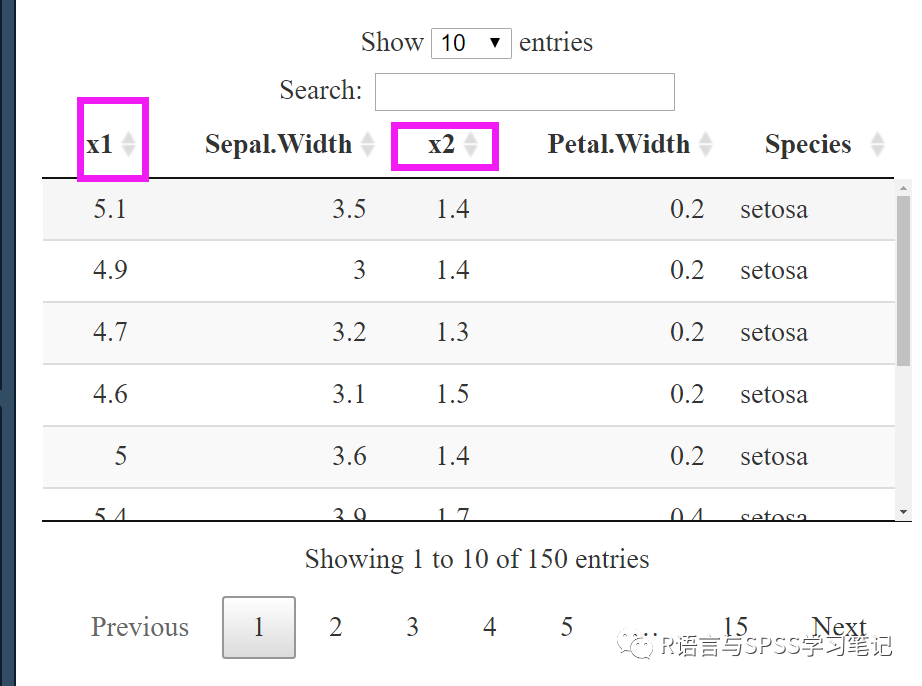Go to Next page
922x686 pixels.
[x=839, y=627]
